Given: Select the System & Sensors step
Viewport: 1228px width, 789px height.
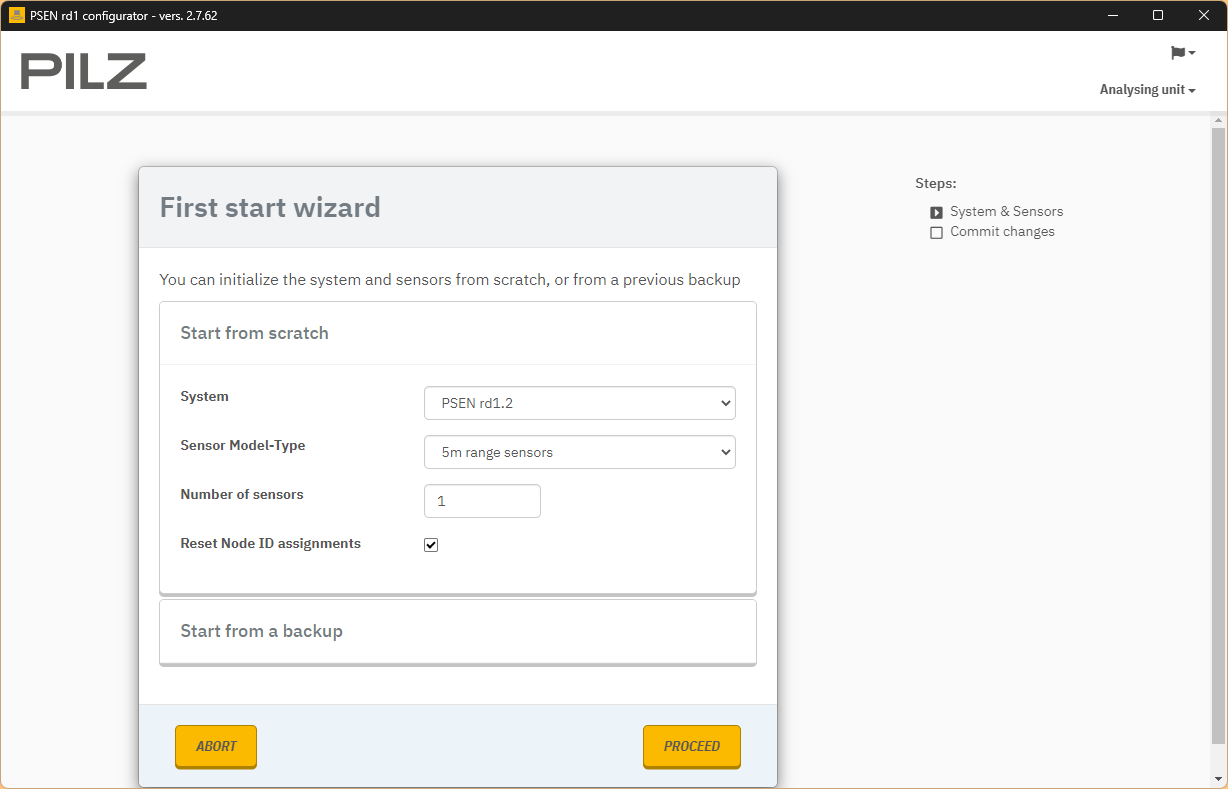Looking at the screenshot, I should (x=1006, y=212).
